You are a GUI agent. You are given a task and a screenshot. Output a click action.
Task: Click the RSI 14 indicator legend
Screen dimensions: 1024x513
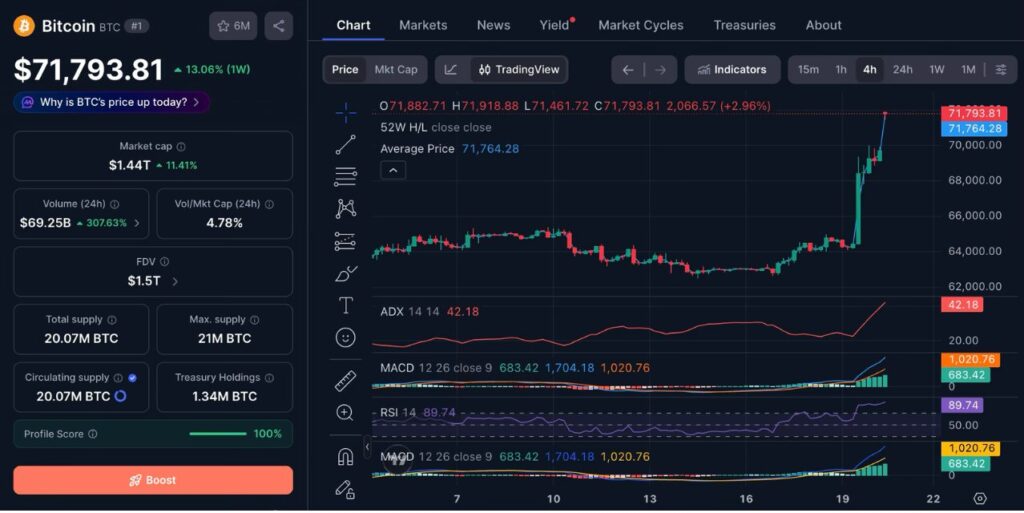[x=417, y=412]
